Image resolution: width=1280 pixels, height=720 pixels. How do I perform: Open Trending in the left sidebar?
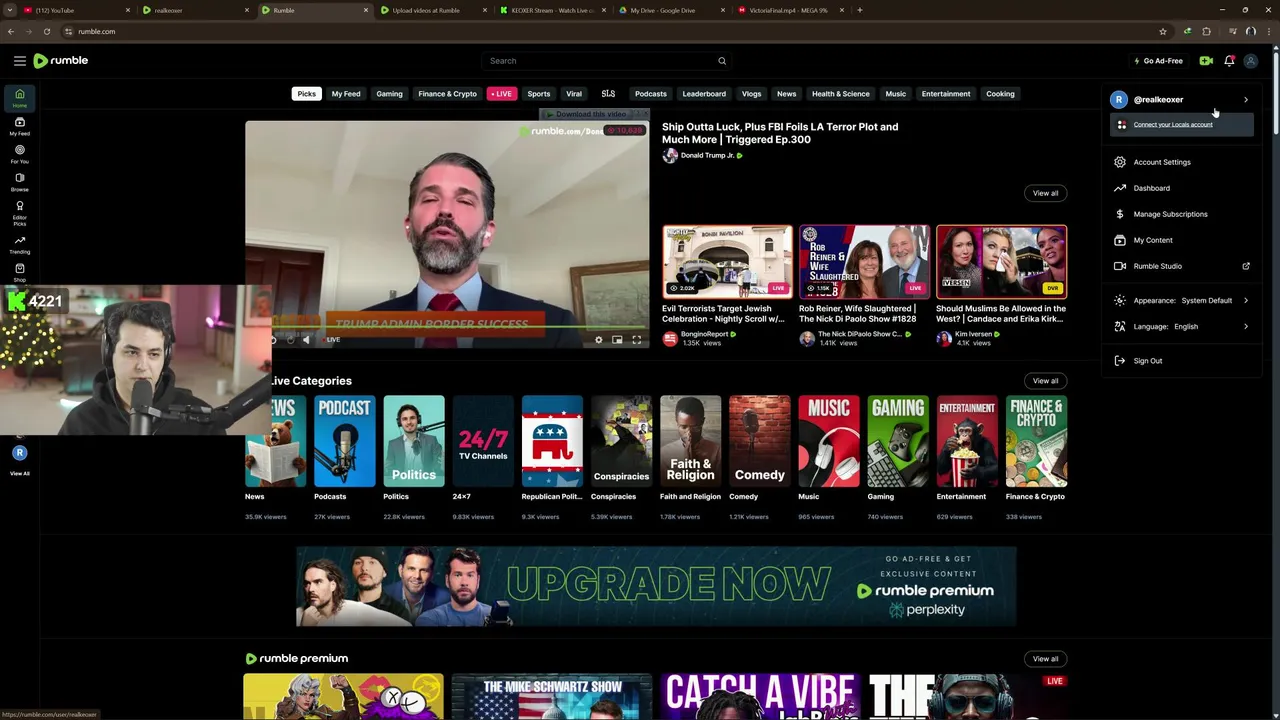(19, 244)
